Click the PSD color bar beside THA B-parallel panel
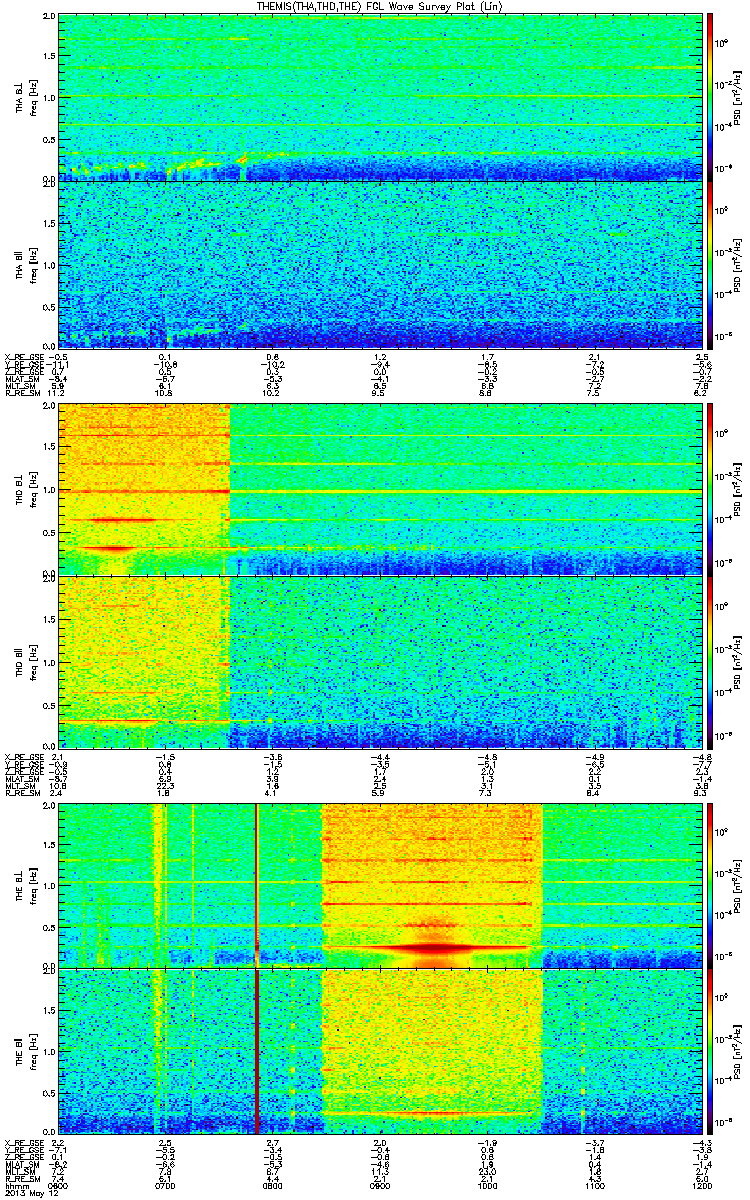Image resolution: width=750 pixels, height=1200 pixels. coord(711,263)
